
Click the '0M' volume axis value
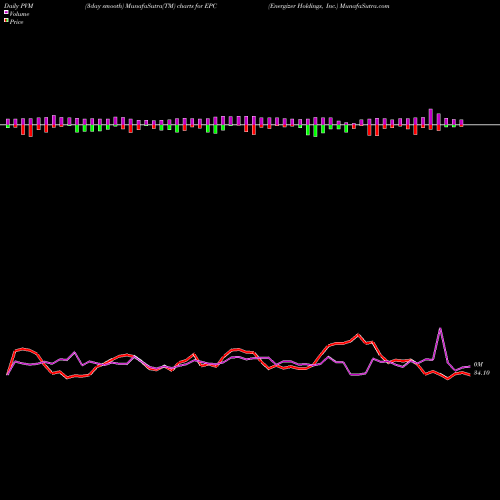[x=478, y=365]
